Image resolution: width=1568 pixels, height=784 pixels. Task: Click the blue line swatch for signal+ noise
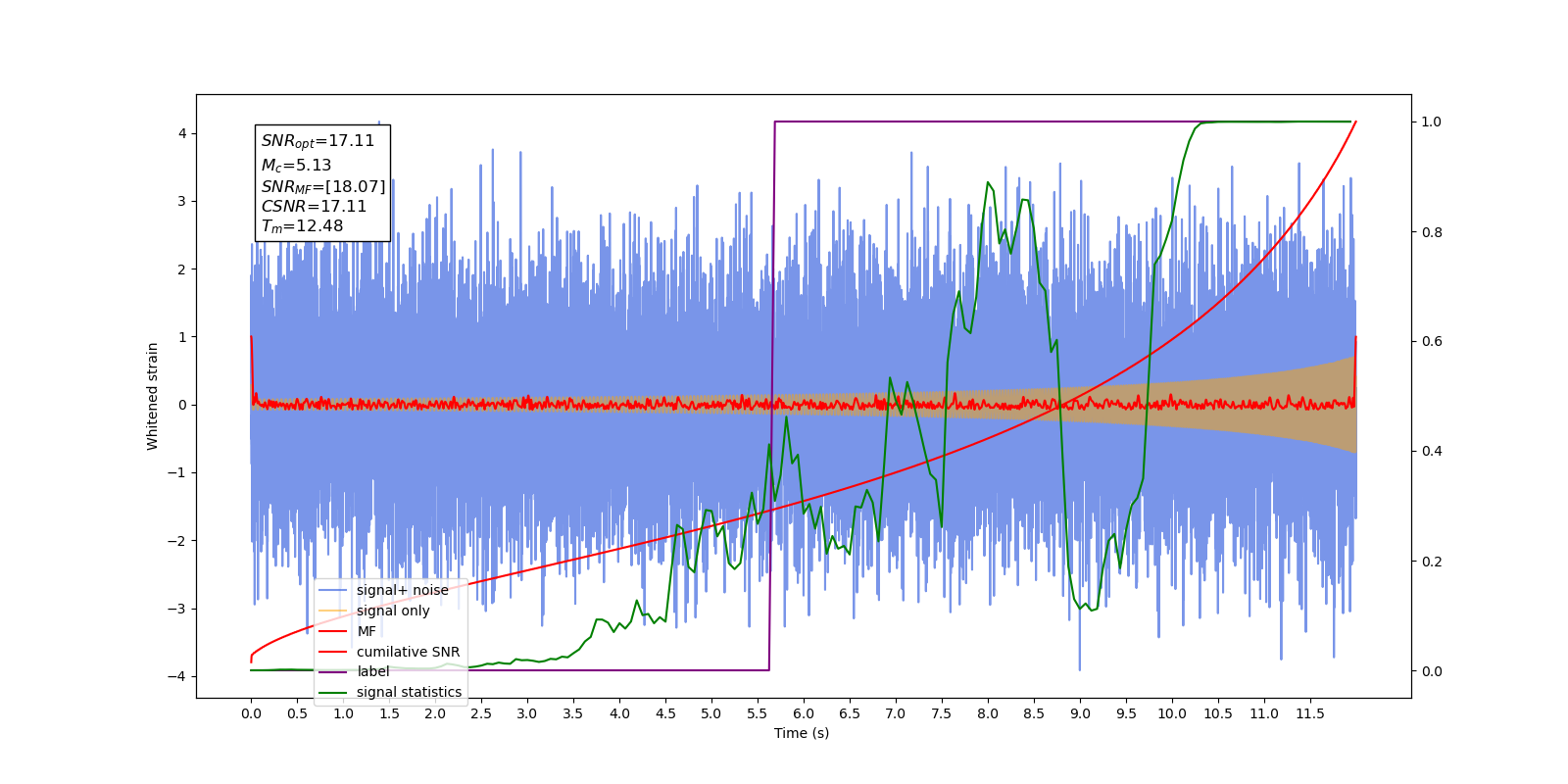(x=333, y=590)
